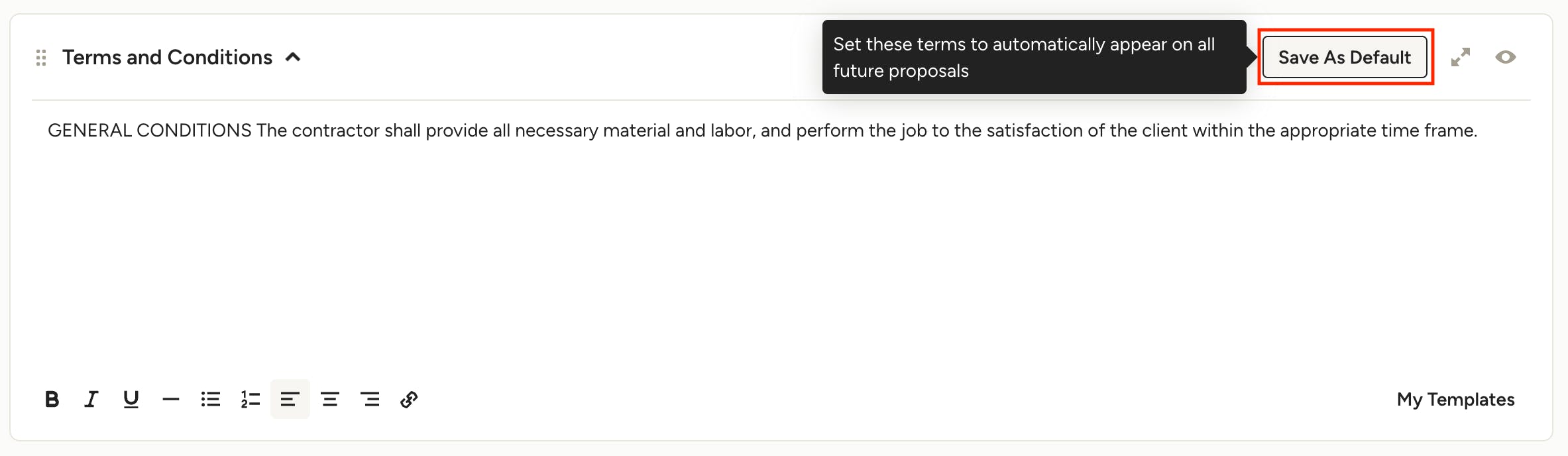
Task: Open My Templates
Action: tap(1455, 399)
